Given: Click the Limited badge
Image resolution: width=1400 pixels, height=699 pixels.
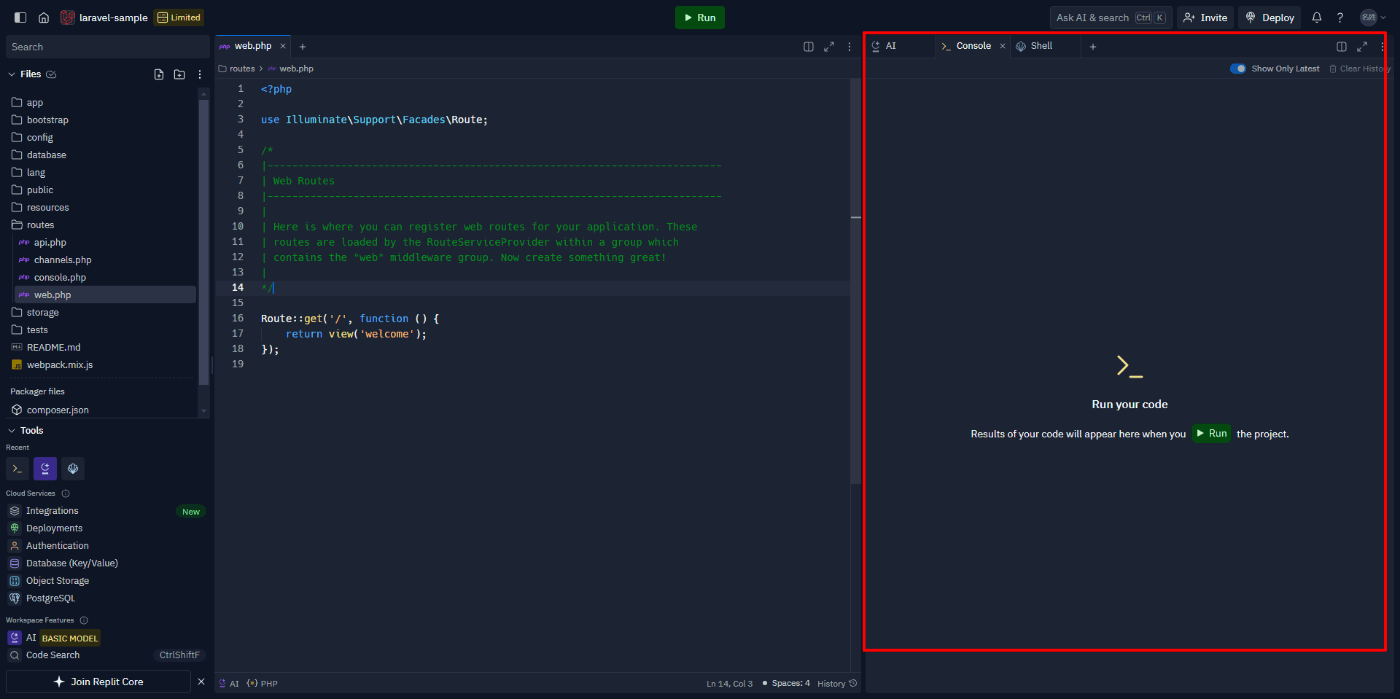Looking at the screenshot, I should click(x=179, y=17).
